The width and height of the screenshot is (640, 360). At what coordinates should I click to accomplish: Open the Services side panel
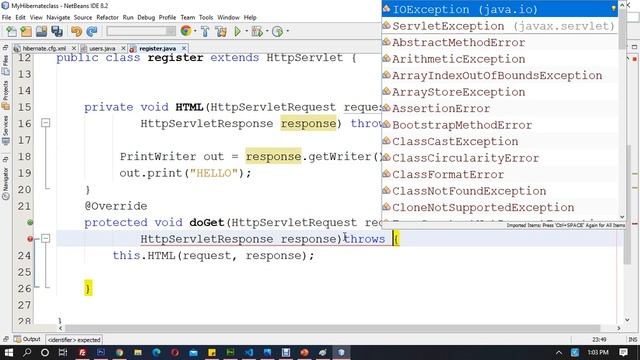click(x=5, y=130)
